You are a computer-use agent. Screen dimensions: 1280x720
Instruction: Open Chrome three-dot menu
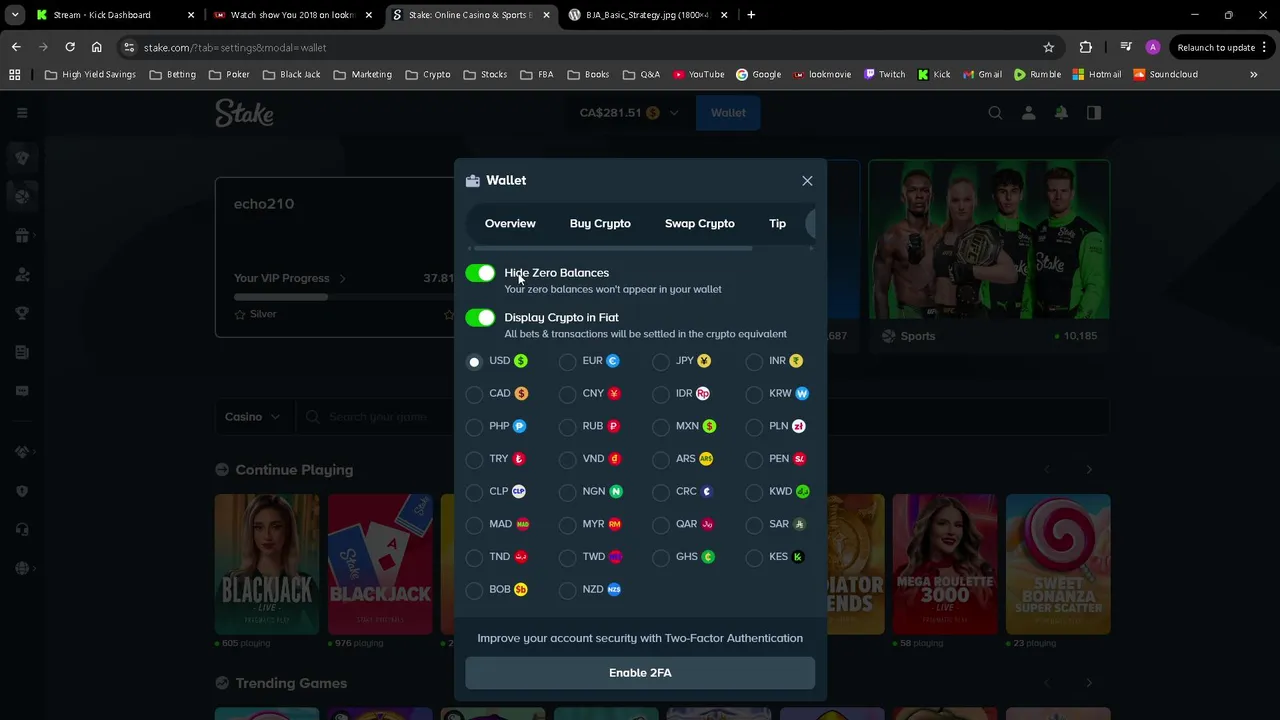[1265, 47]
